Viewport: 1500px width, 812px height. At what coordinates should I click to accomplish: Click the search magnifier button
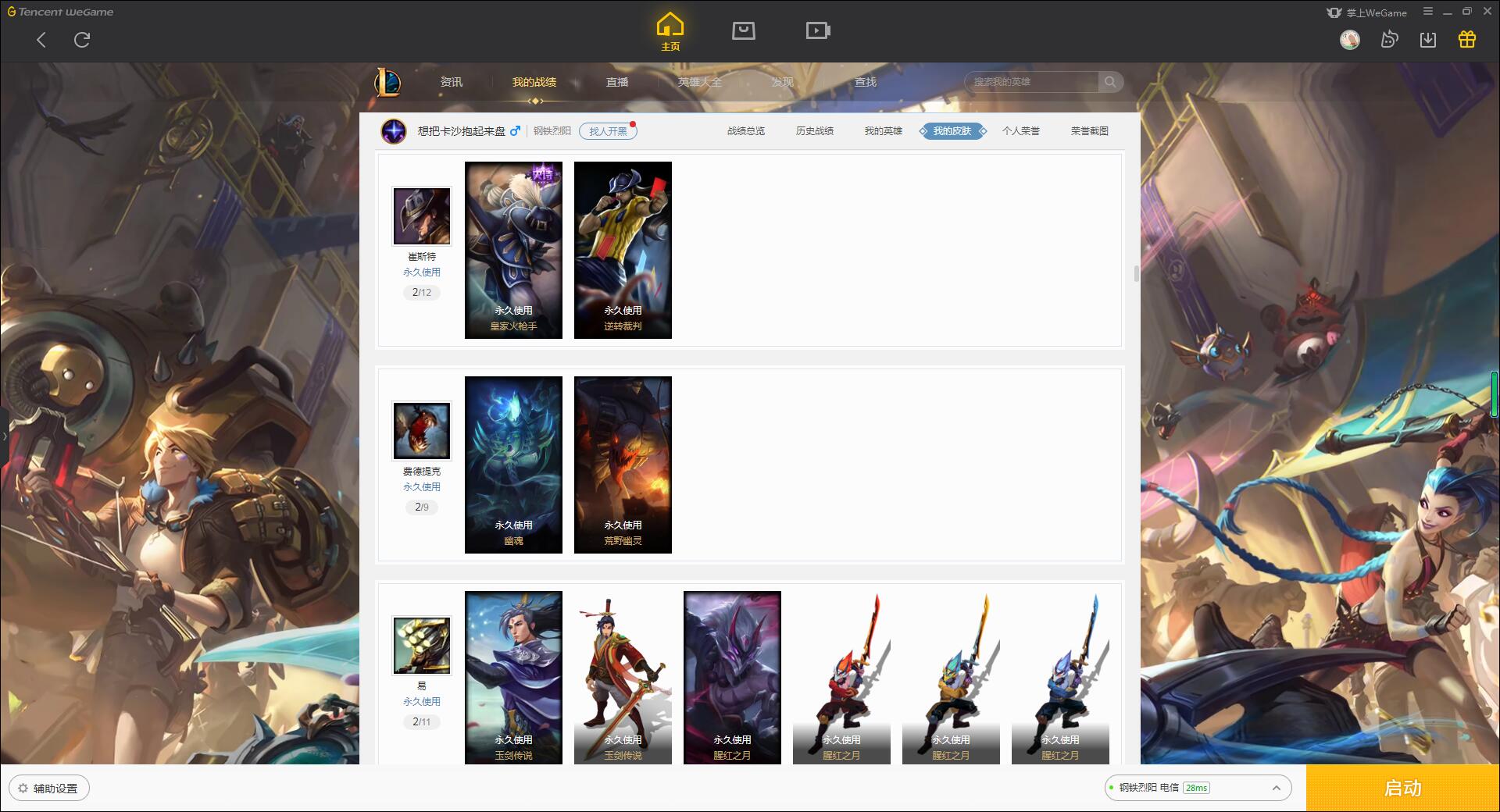click(x=1110, y=82)
